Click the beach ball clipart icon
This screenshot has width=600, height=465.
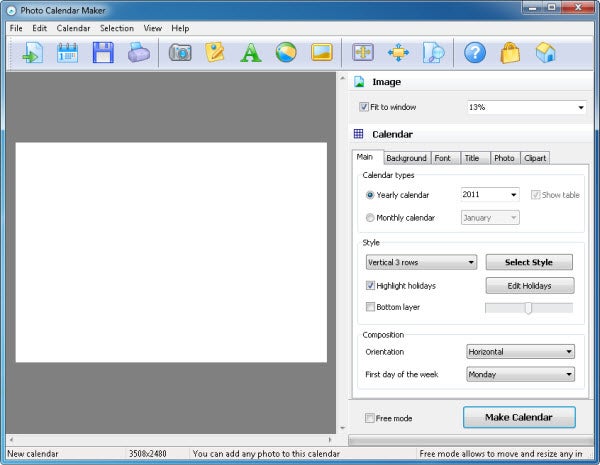285,53
